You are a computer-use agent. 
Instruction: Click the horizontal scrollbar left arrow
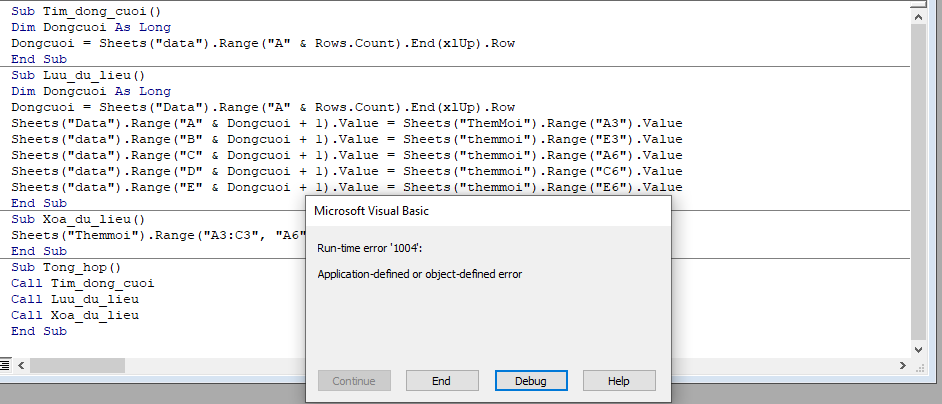[21, 365]
